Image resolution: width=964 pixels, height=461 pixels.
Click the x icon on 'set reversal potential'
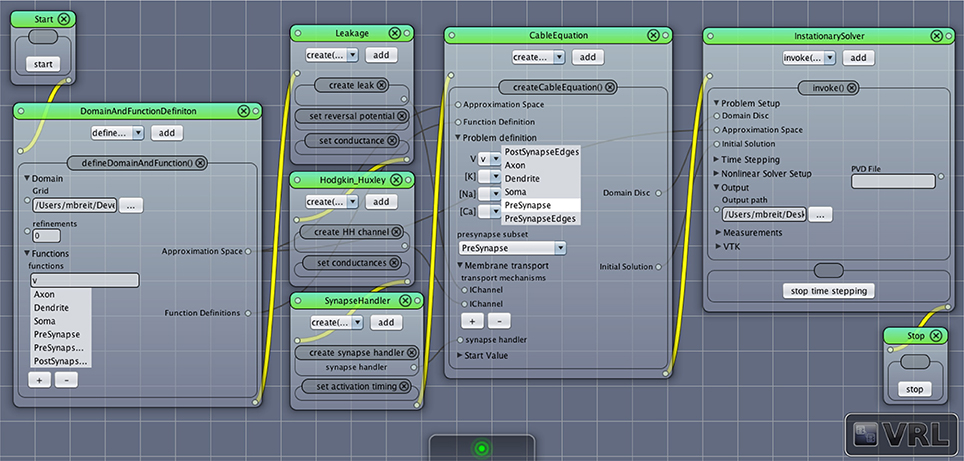pyautogui.click(x=401, y=116)
